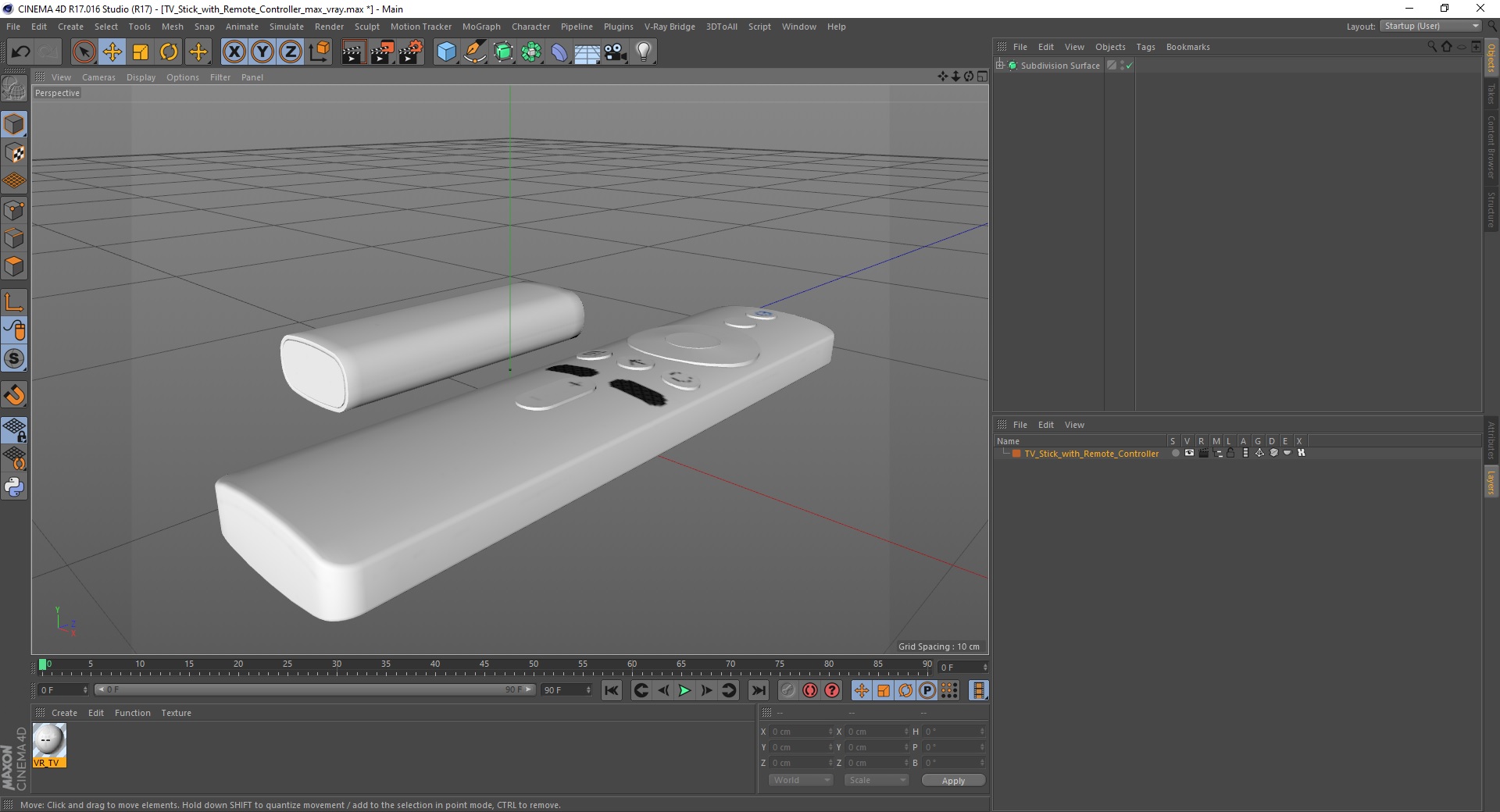Add a Camera object from the toolbar
1500x812 pixels.
[x=616, y=52]
